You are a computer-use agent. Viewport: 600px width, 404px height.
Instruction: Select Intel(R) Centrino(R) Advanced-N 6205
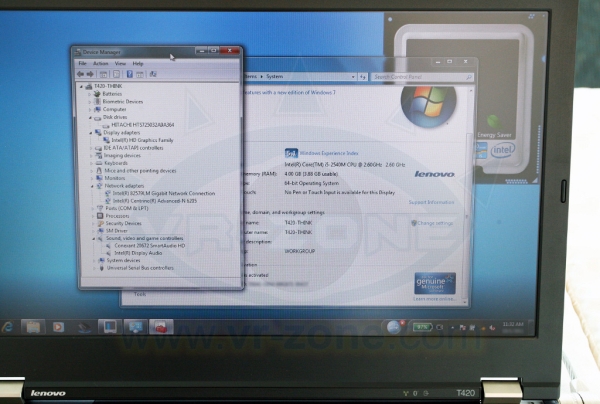point(155,201)
